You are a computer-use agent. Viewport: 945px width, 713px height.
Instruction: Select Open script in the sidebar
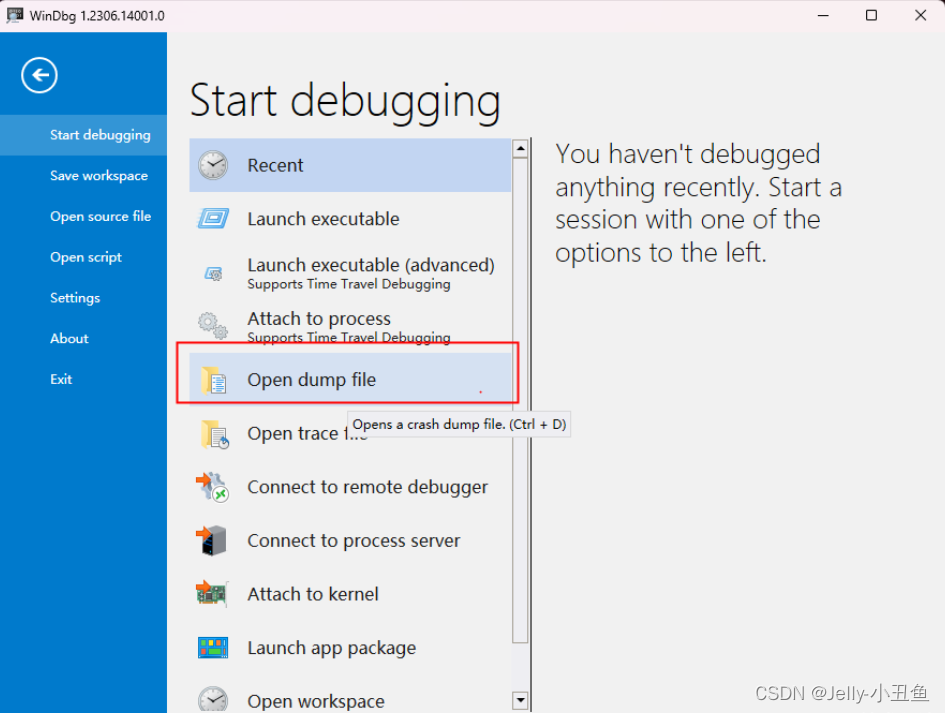(83, 257)
